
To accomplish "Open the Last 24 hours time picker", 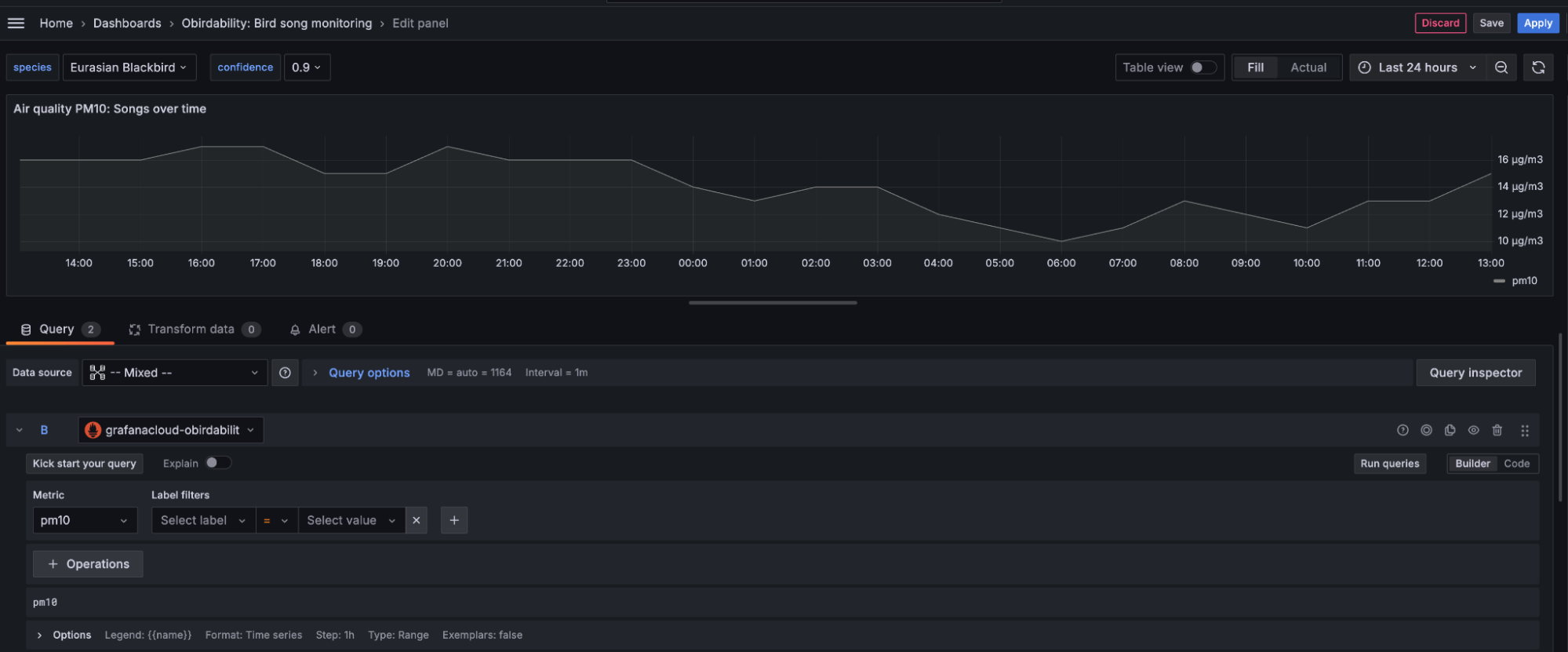I will pyautogui.click(x=1417, y=67).
